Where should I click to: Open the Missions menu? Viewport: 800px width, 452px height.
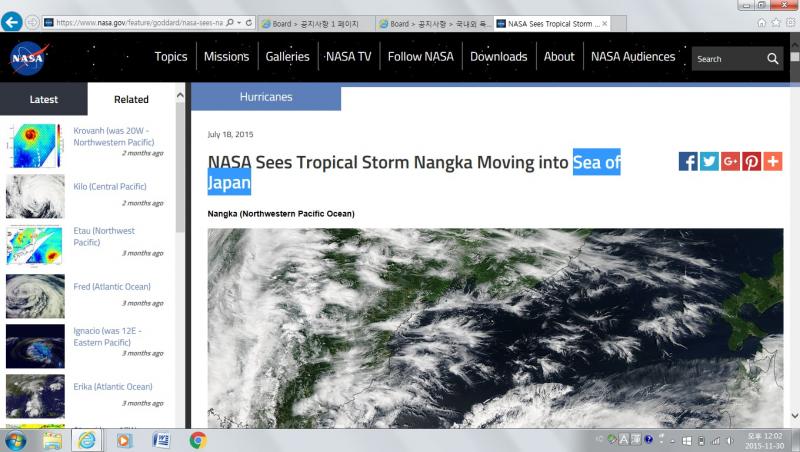[226, 57]
